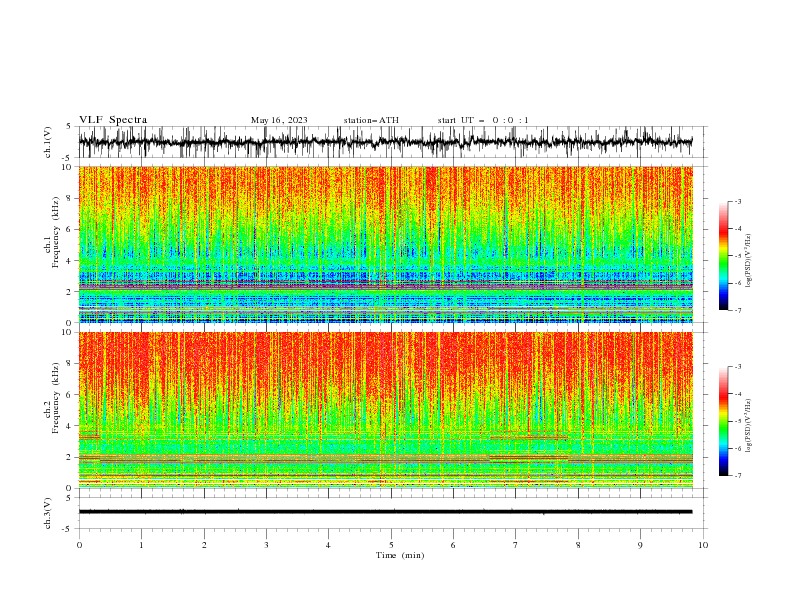Image resolution: width=792 pixels, height=612 pixels.
Task: Click the 'ch.3(V)' axis label
Action: pos(48,513)
